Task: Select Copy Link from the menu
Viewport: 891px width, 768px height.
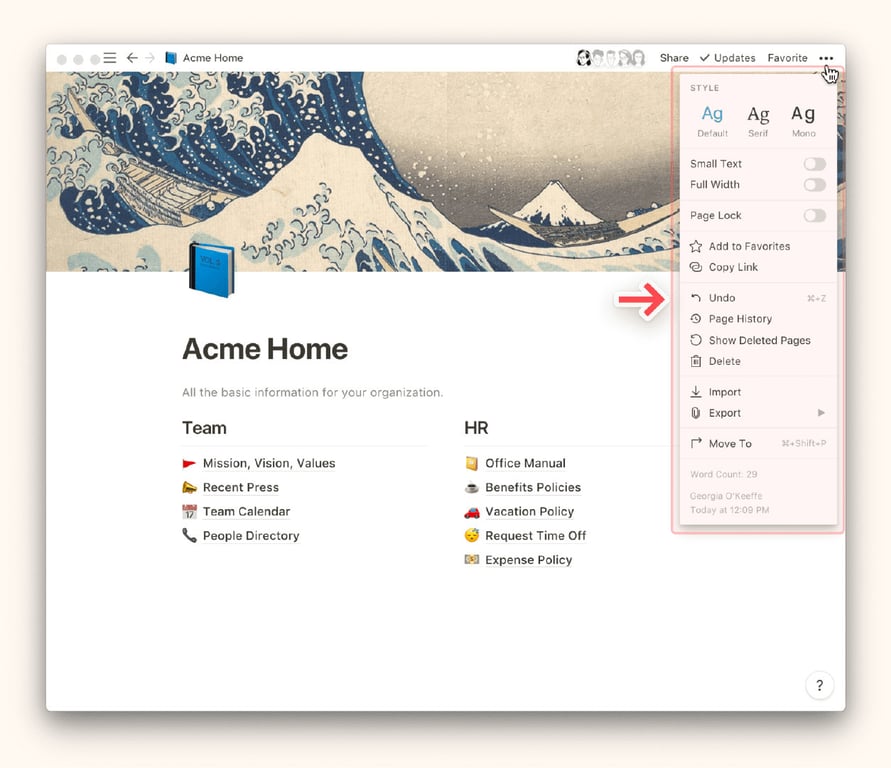Action: [733, 267]
